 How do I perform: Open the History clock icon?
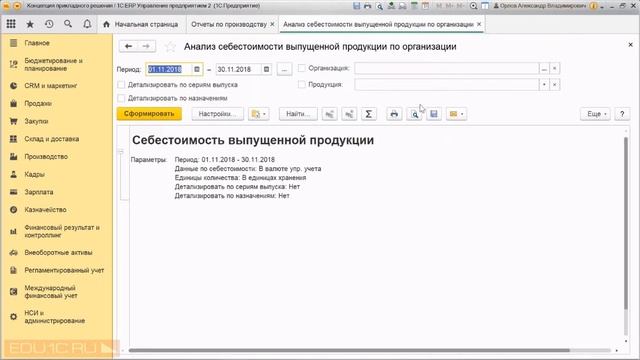pos(49,24)
